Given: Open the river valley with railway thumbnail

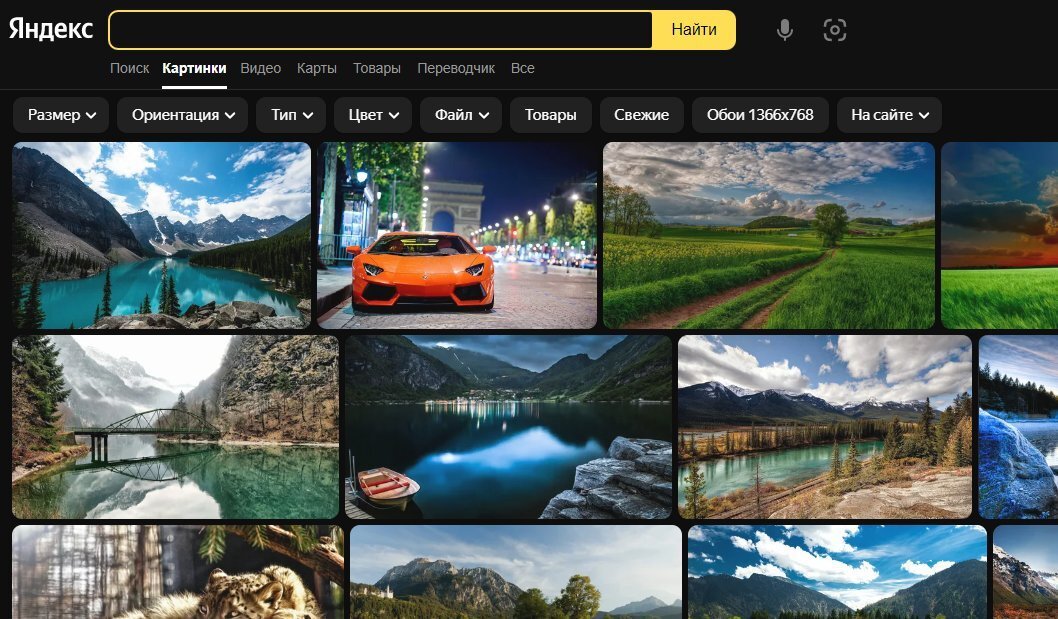Looking at the screenshot, I should 825,427.
